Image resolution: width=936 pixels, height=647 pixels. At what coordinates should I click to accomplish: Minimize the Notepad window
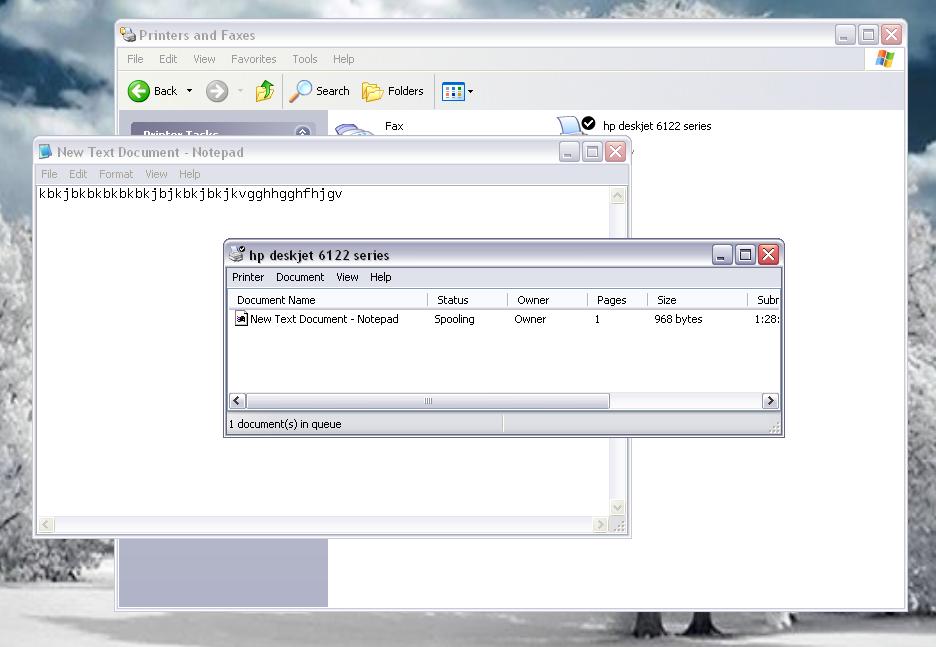[x=568, y=152]
